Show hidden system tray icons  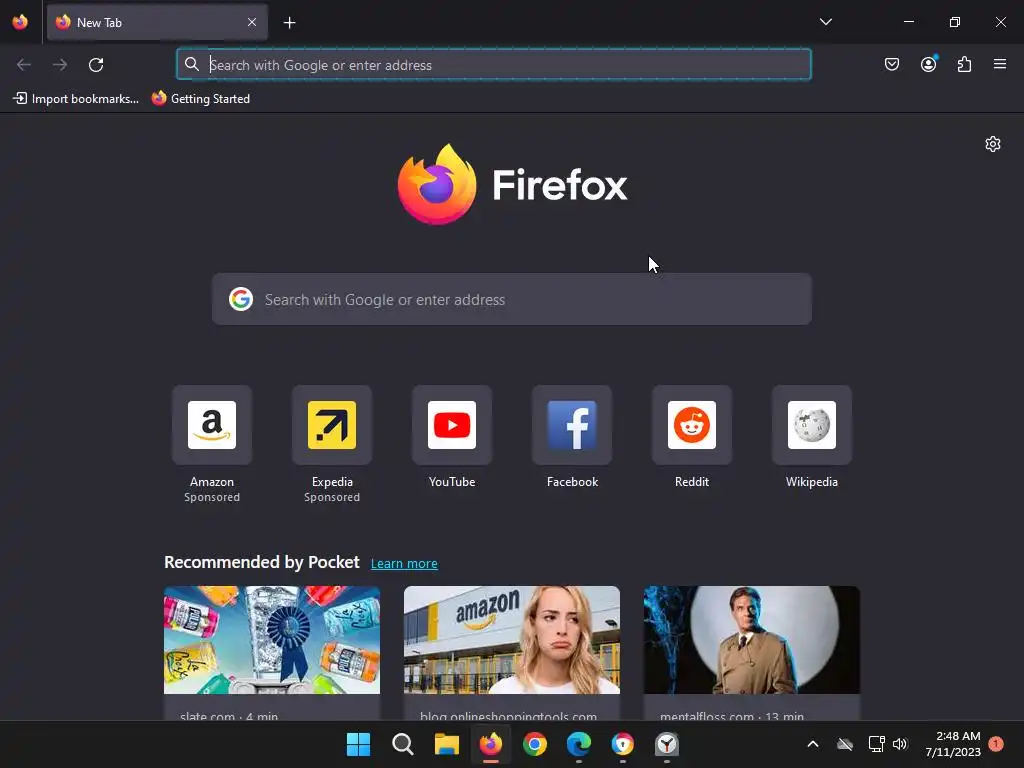click(812, 744)
